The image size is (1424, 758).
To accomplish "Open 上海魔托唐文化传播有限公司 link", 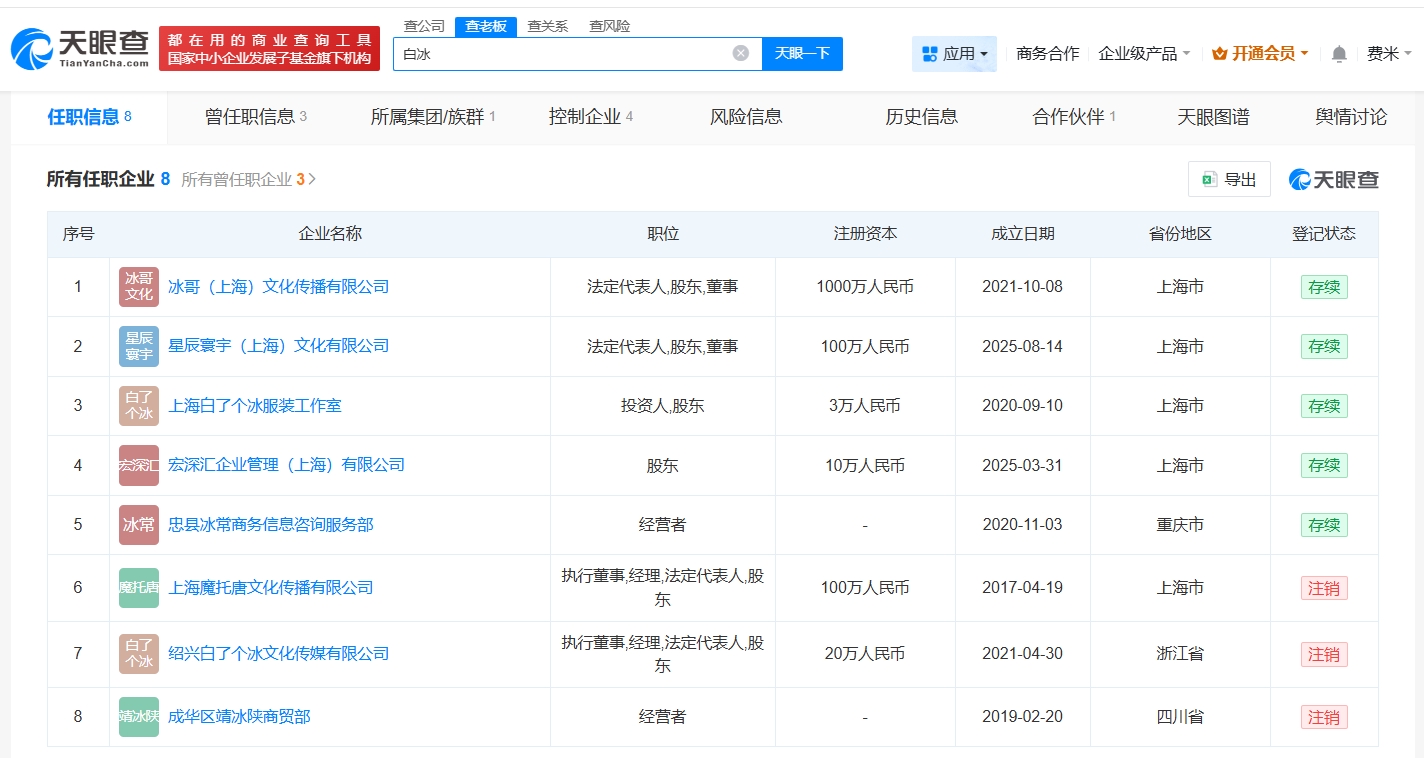I will click(x=270, y=588).
